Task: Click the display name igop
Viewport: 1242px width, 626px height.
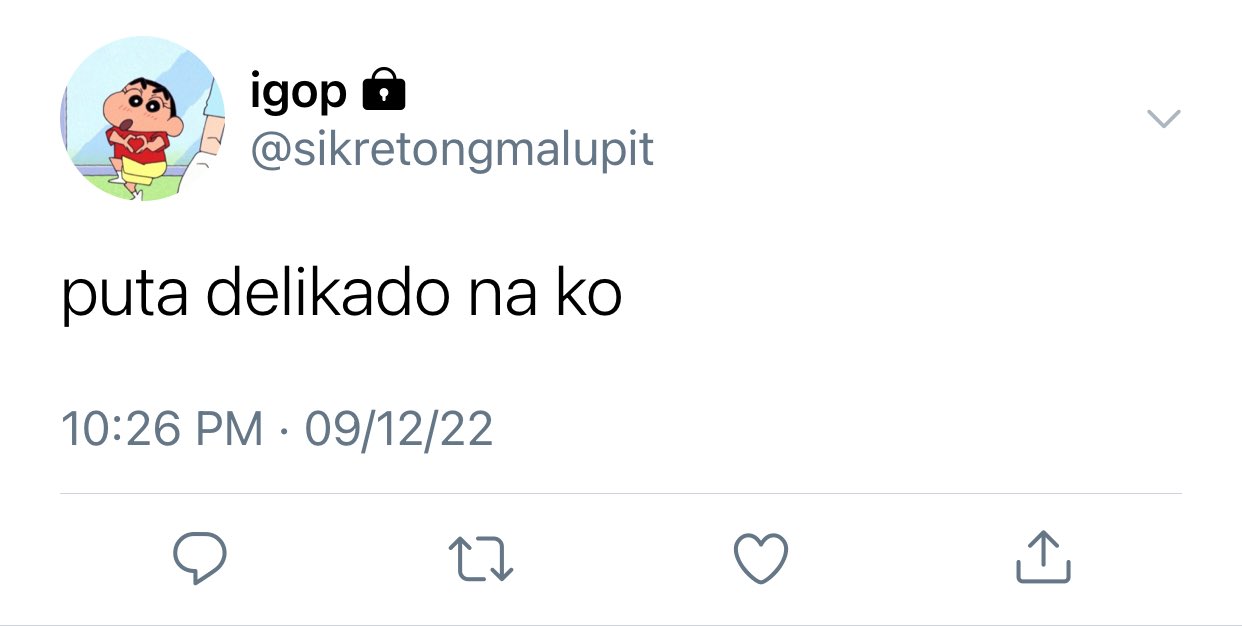Action: 298,93
